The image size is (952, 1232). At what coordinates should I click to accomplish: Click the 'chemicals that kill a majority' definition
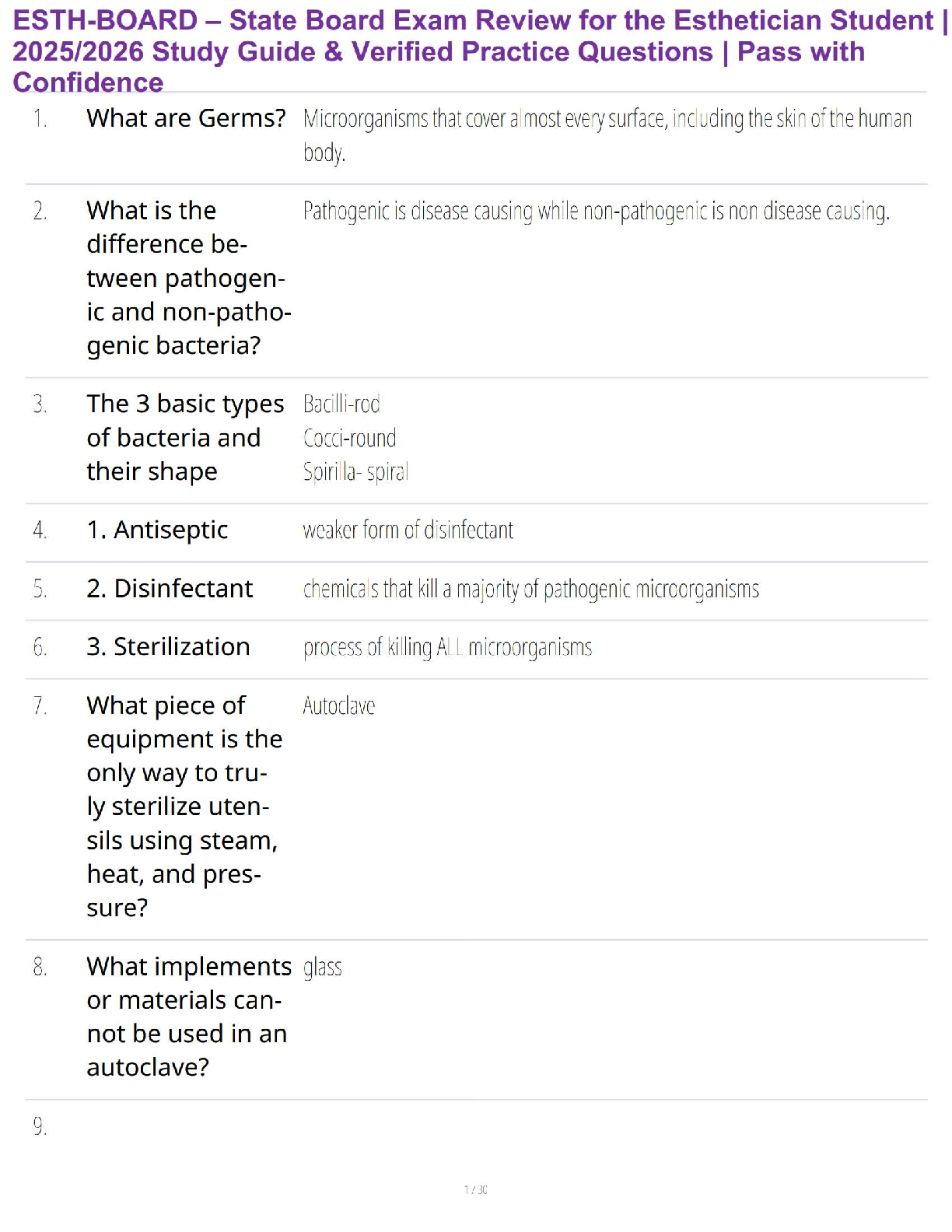pyautogui.click(x=530, y=590)
